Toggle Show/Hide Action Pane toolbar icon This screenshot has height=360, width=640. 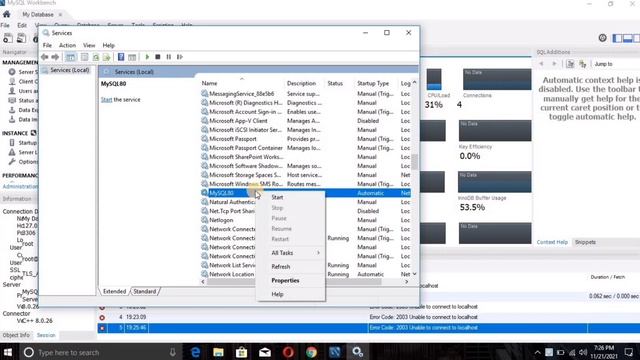132,57
